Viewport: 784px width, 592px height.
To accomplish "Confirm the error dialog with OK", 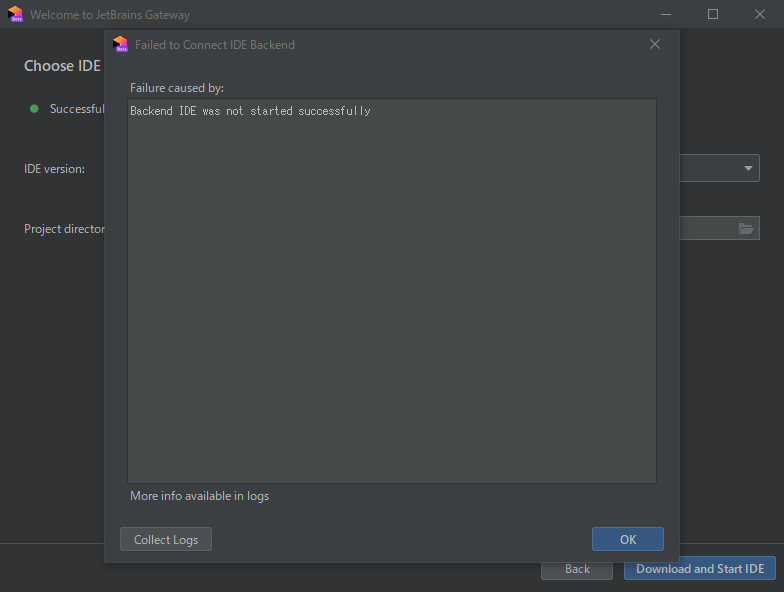I will click(628, 539).
